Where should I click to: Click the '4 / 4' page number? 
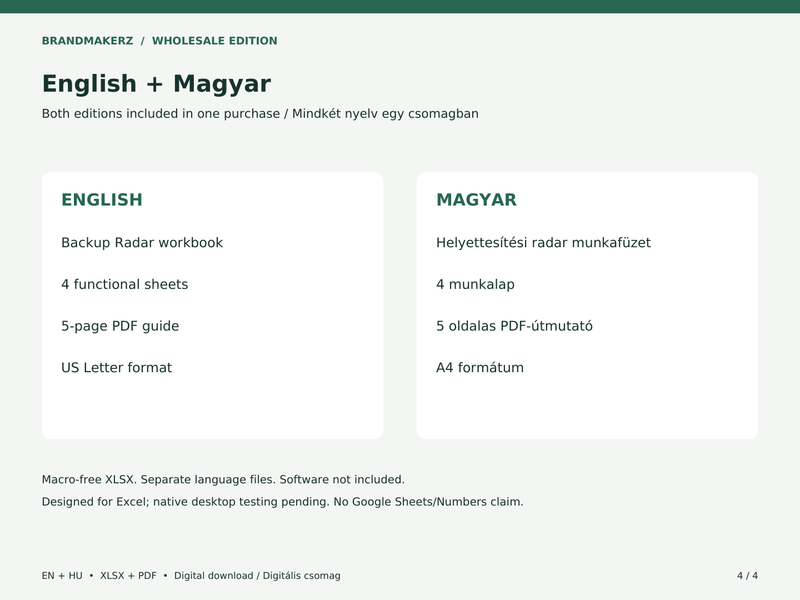point(747,576)
